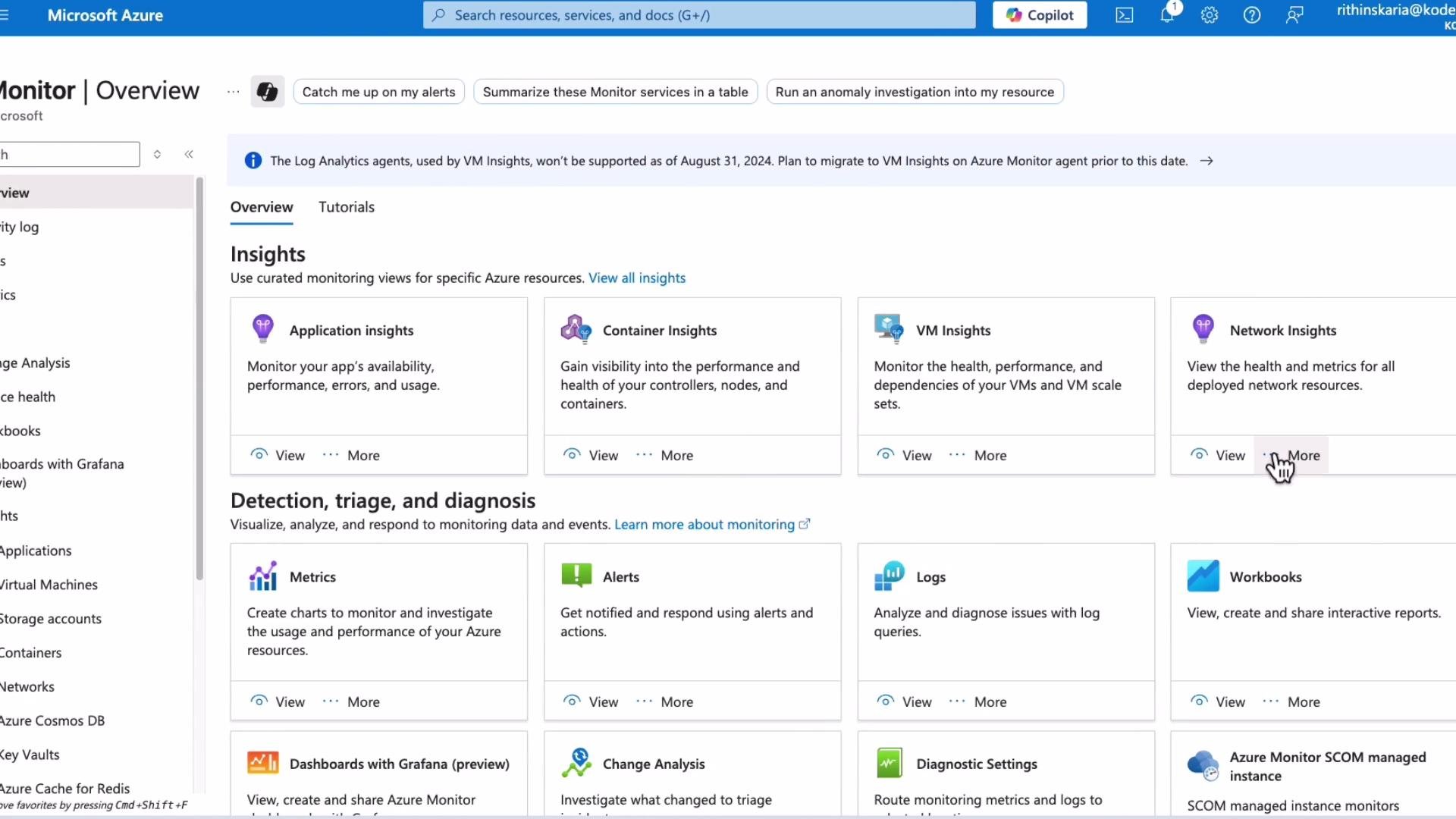Screen dimensions: 1456x819
Task: Open 'Learn more about monitoring' link
Action: (x=712, y=525)
